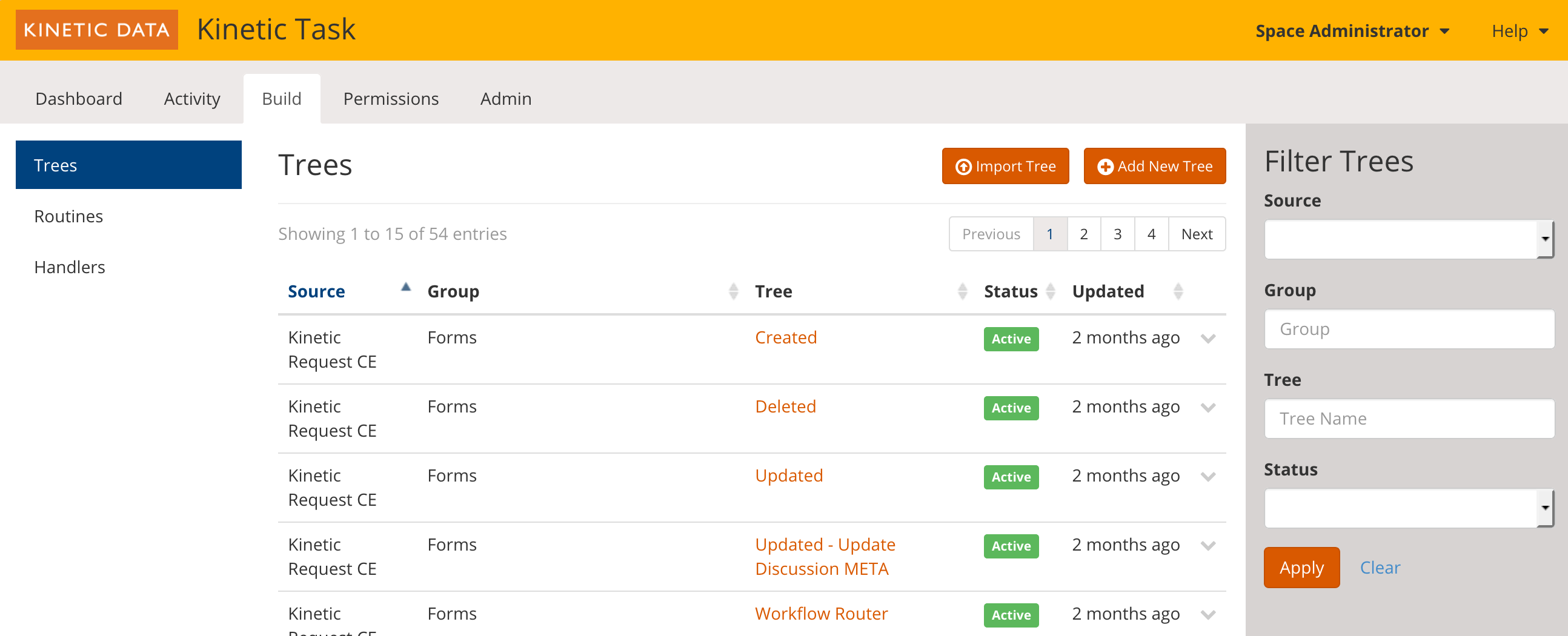Click the Add New Tree button
This screenshot has width=1568, height=636.
pos(1155,166)
